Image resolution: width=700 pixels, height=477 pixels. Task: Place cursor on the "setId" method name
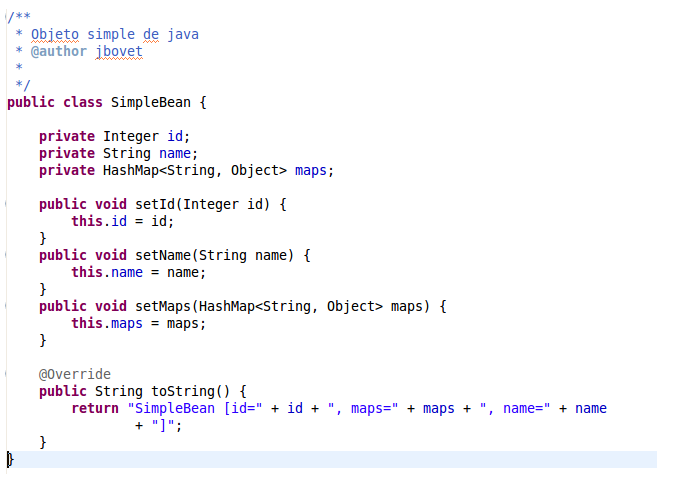click(155, 204)
